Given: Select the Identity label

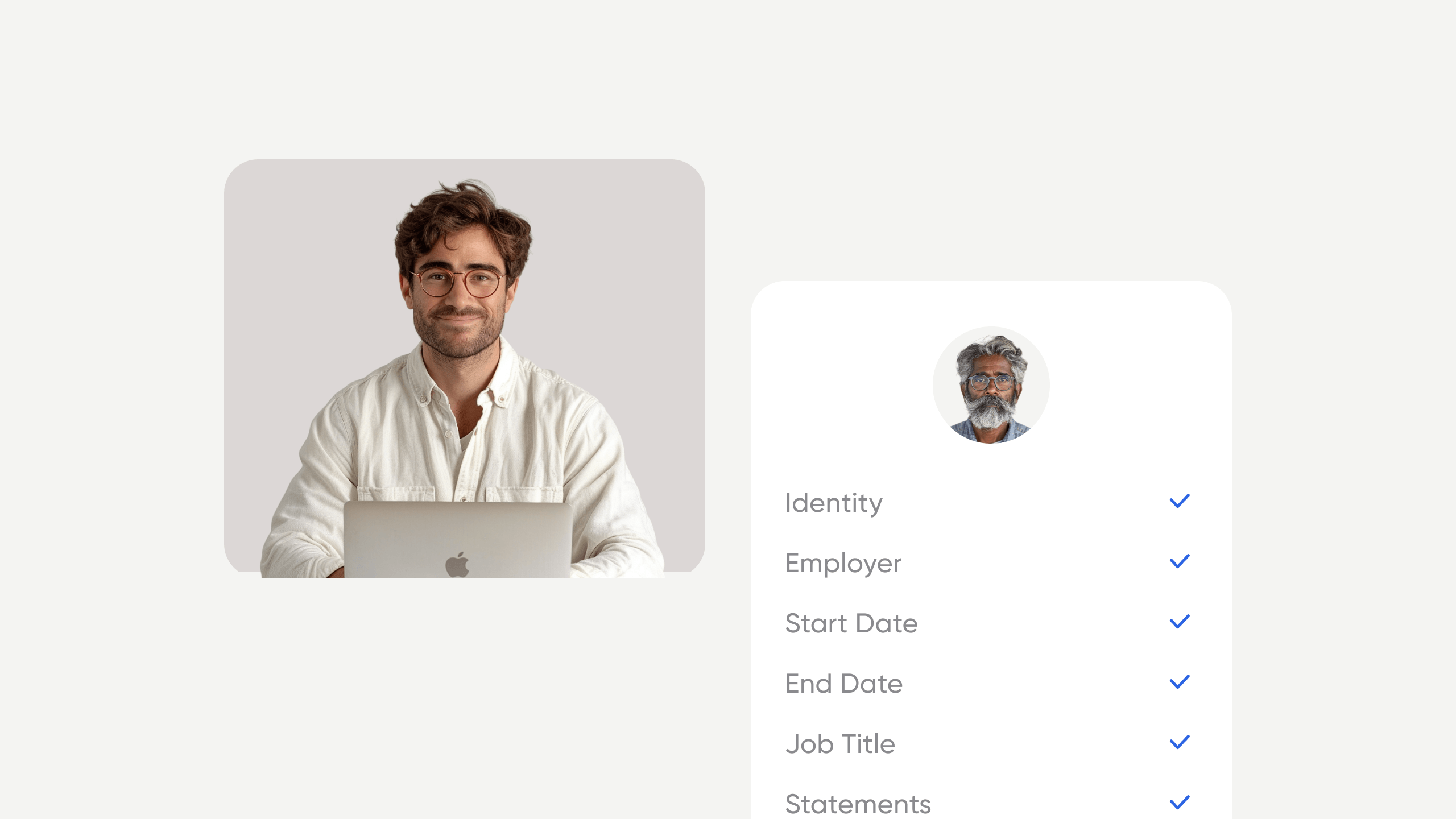Looking at the screenshot, I should click(834, 503).
